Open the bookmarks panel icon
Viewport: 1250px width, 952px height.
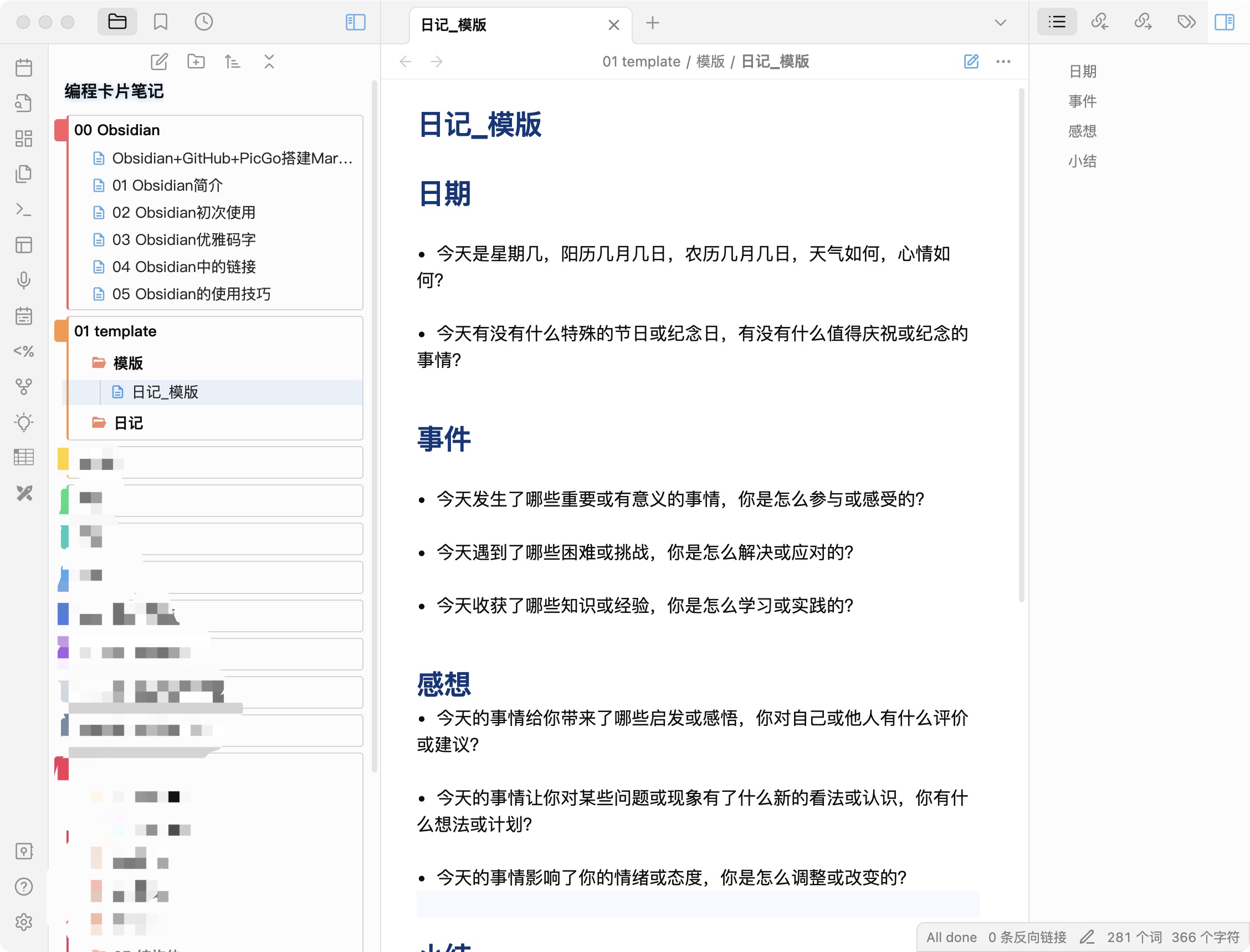click(160, 22)
